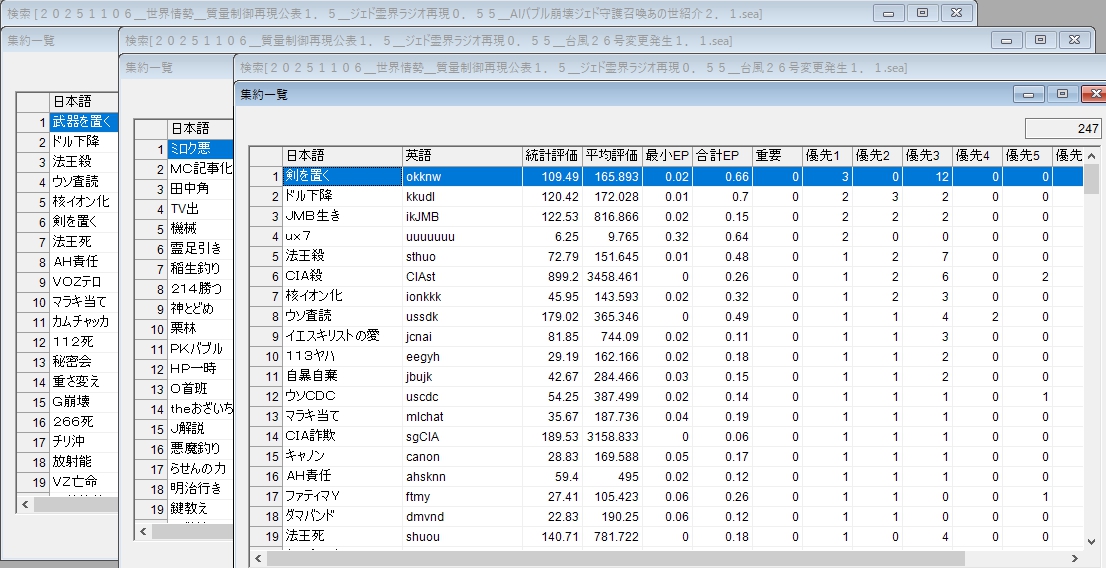The image size is (1106, 568).
Task: Click the イエスキリストの愛 cell
Action: [x=342, y=336]
